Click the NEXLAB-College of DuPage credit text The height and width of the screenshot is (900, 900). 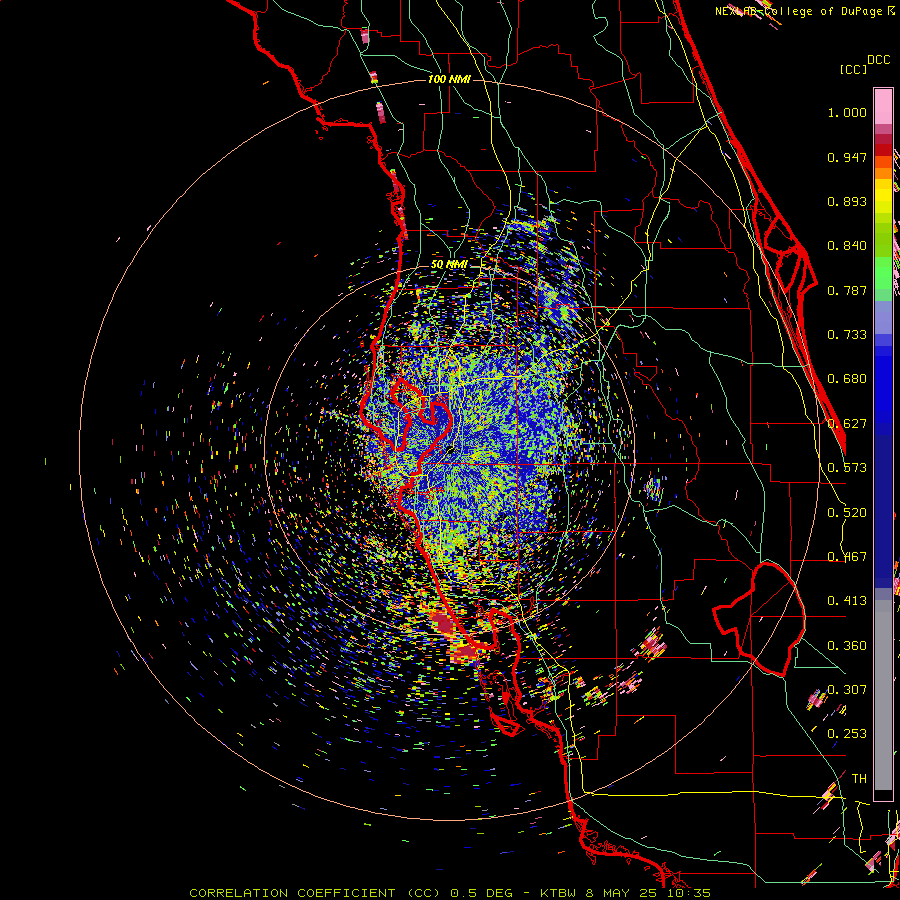[805, 11]
